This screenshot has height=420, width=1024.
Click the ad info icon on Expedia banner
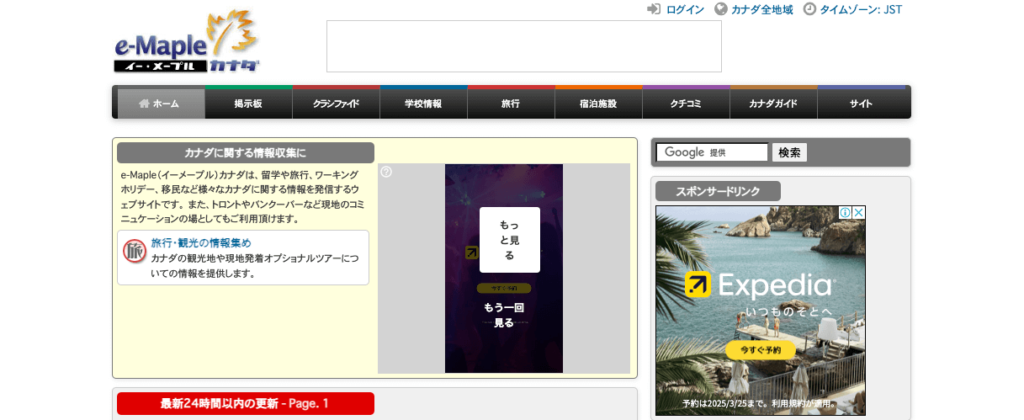pyautogui.click(x=845, y=212)
